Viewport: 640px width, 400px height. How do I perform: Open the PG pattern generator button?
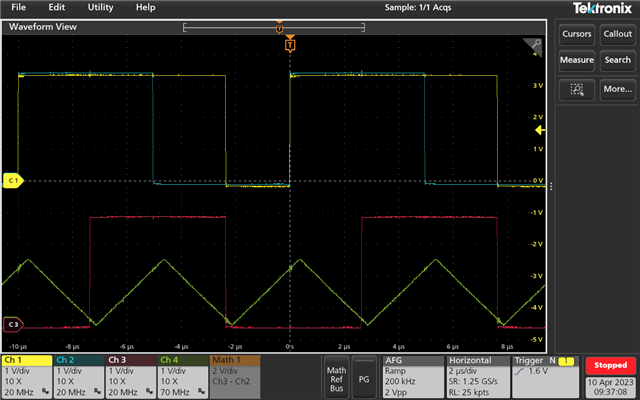point(363,379)
